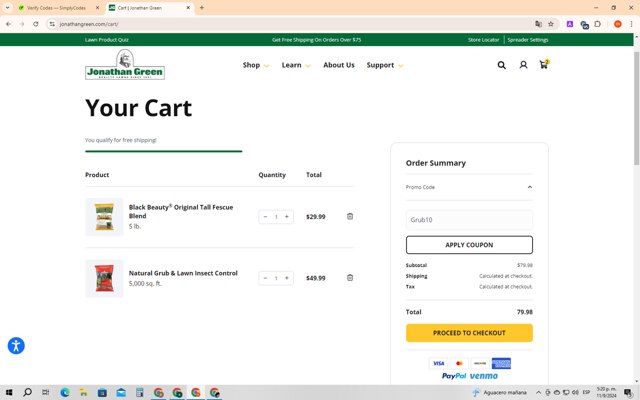Remove Black Beauty Tall Fescue with trash icon
Image resolution: width=640 pixels, height=400 pixels.
(x=350, y=216)
